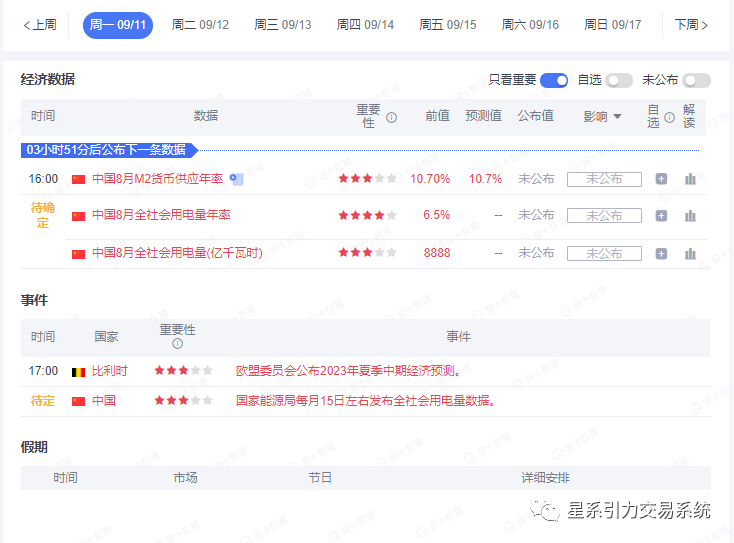Switch to 周日 09/17 tab
Screen dimensions: 734x543
pos(613,25)
